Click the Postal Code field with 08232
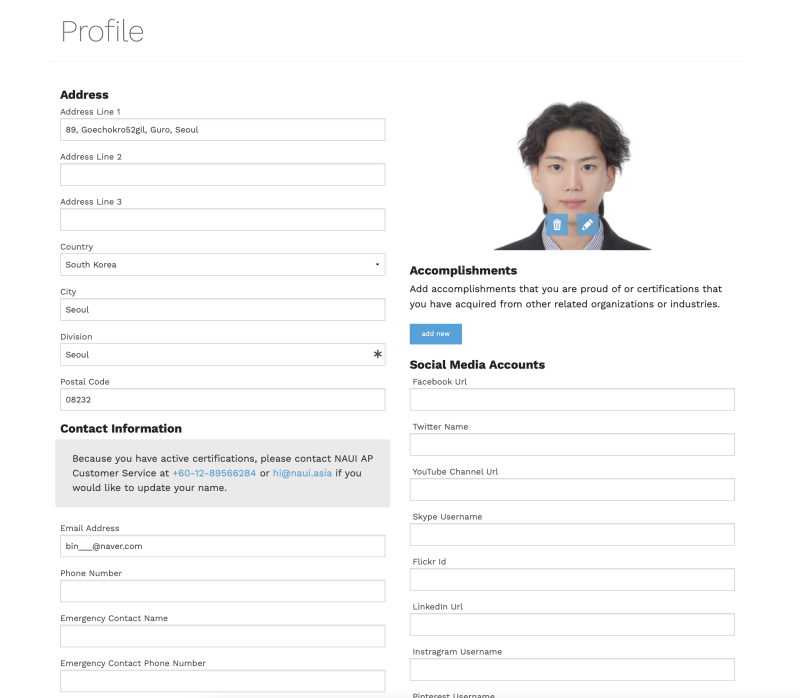This screenshot has width=800, height=698. click(x=222, y=400)
